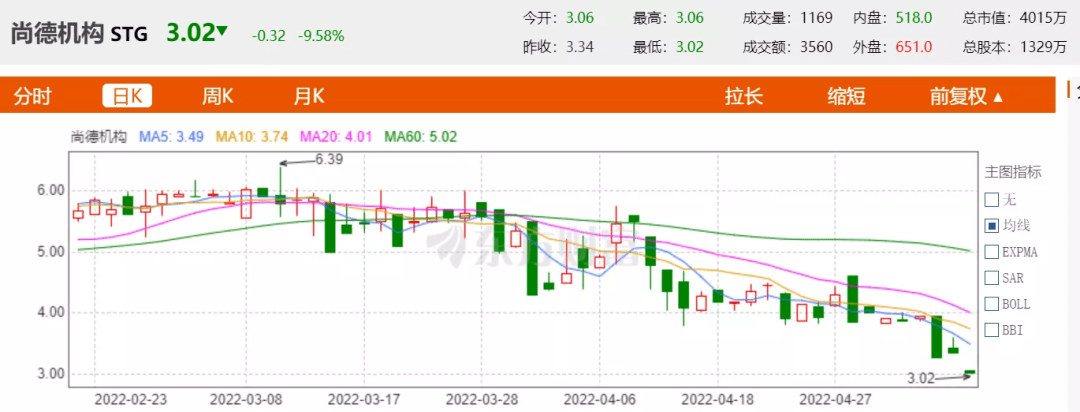1080x412 pixels.
Task: Click the 尚德机构 STG stock title
Action: point(79,33)
